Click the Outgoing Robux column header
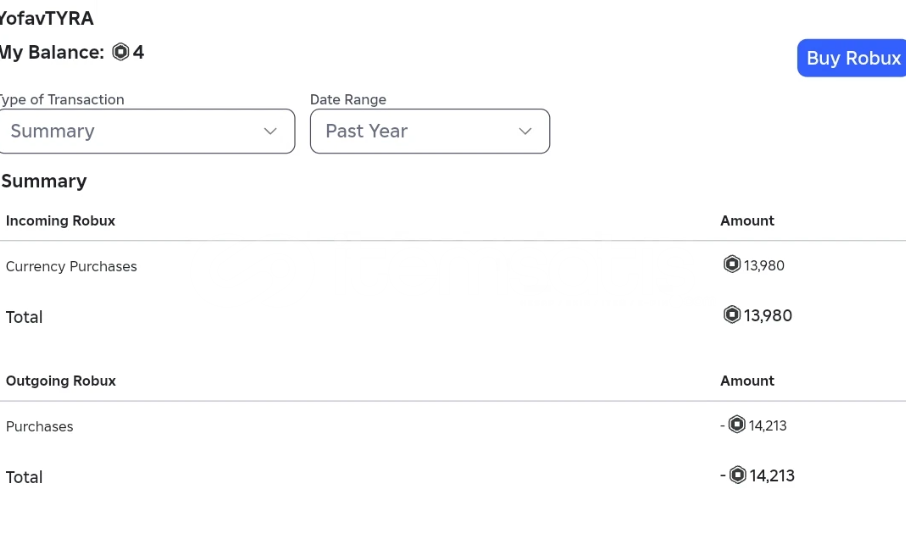 tap(61, 381)
